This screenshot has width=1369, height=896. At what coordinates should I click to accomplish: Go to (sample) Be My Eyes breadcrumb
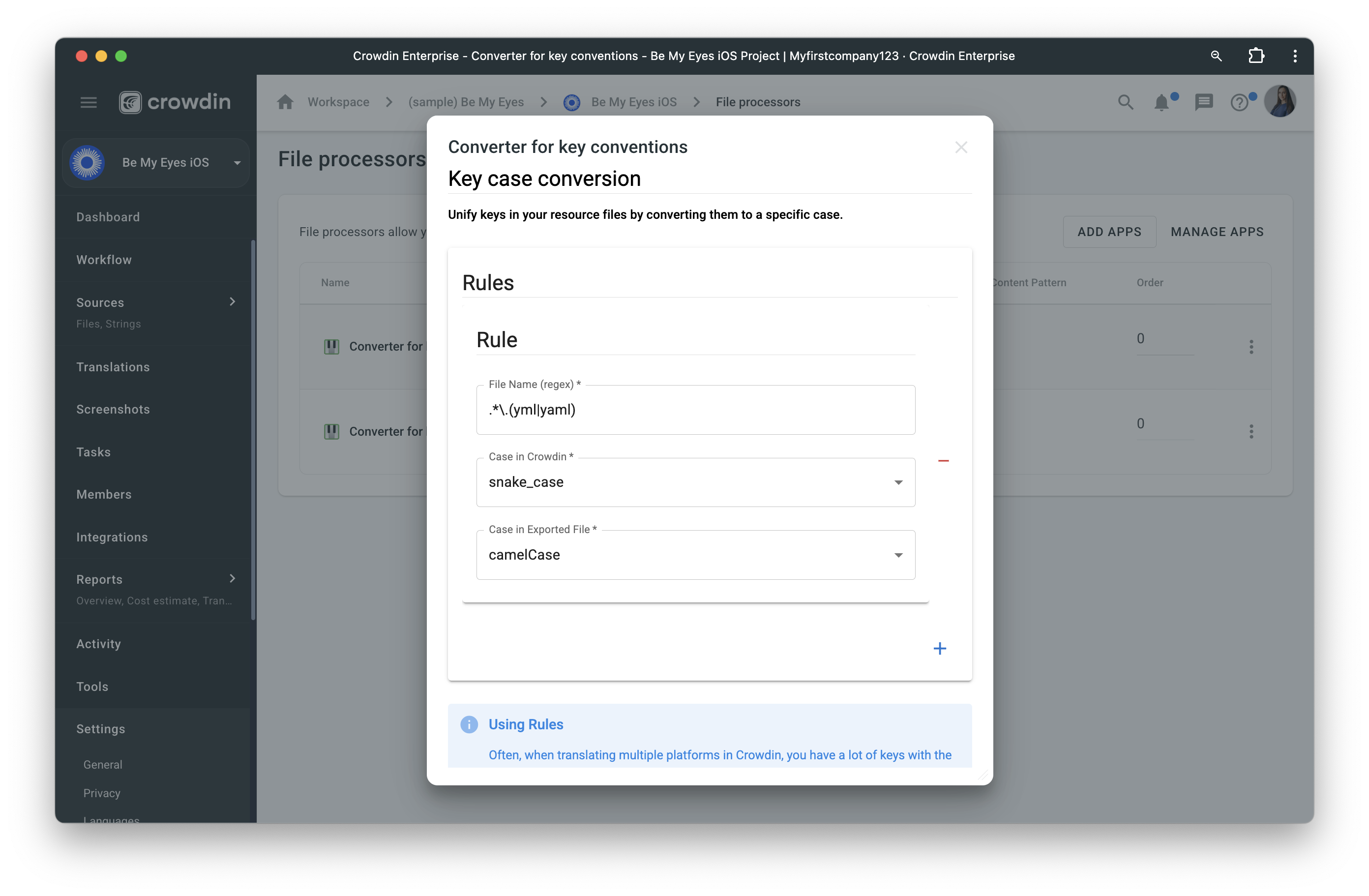[x=466, y=102]
